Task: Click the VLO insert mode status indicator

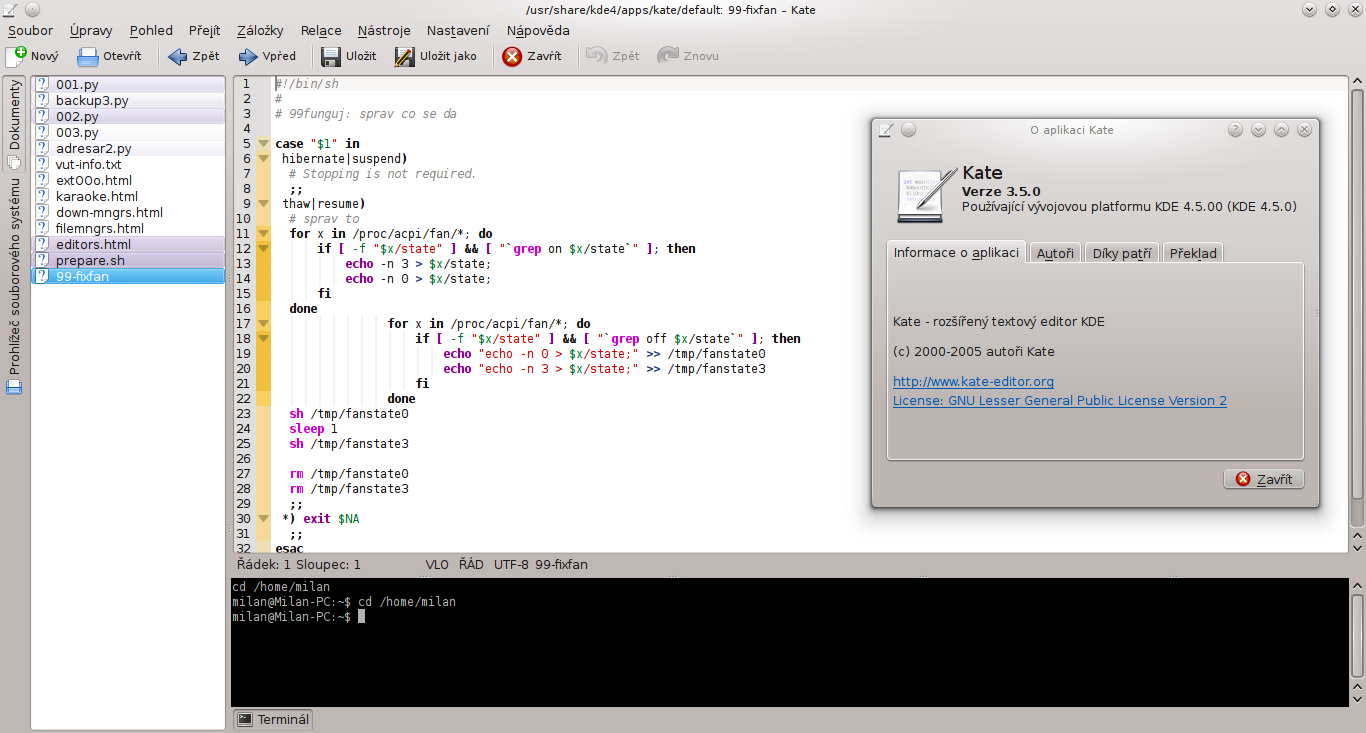Action: (x=437, y=565)
